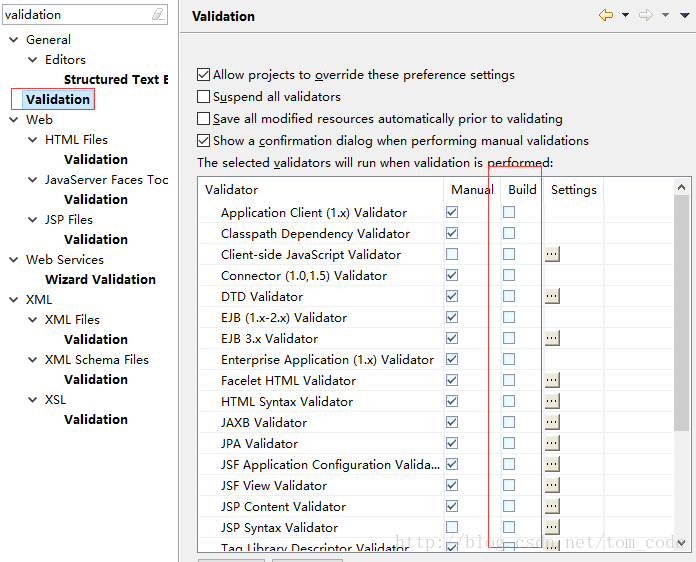The width and height of the screenshot is (696, 562).
Task: Open the back history dropdown arrow
Action: click(x=625, y=15)
